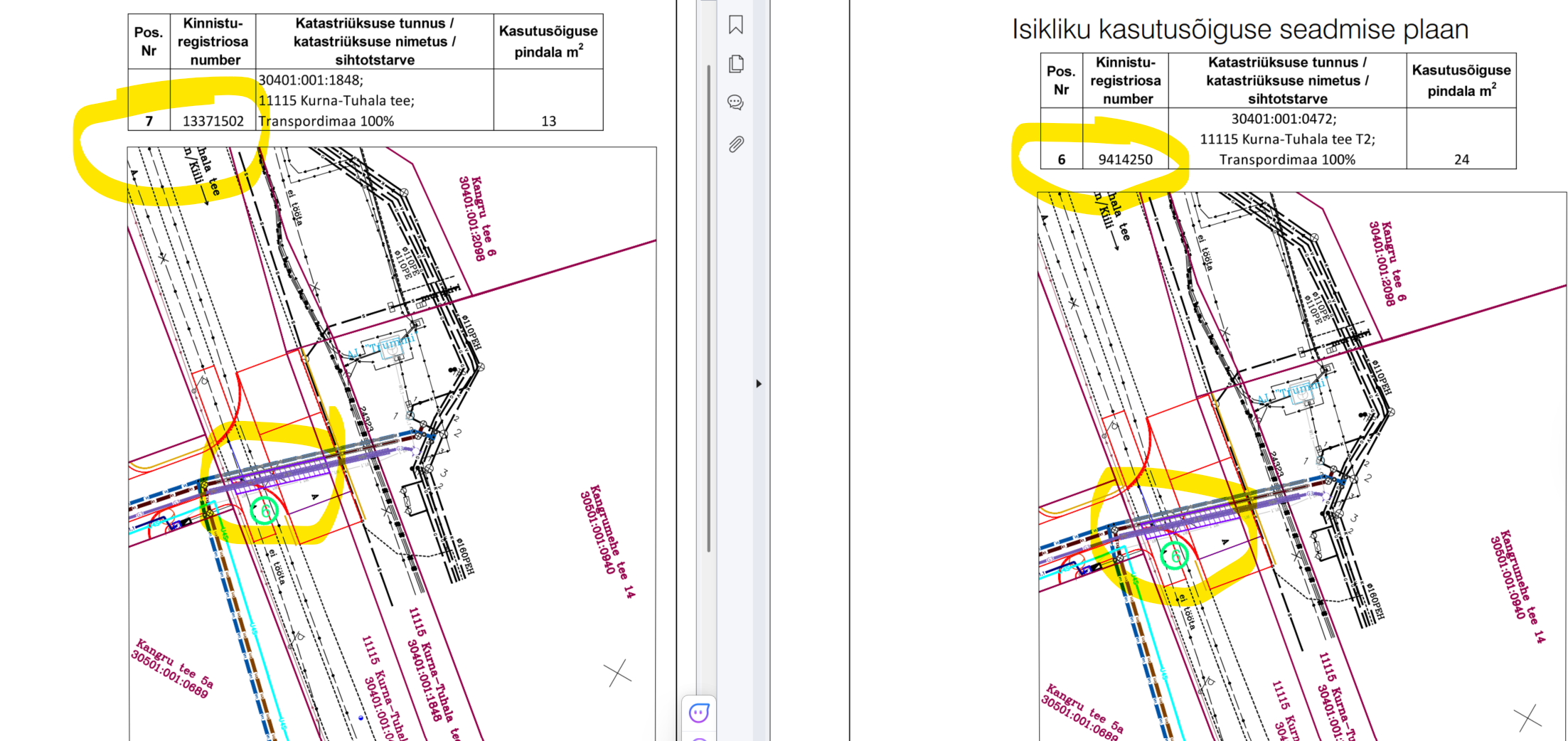Open the page thumbnails panel icon

(x=736, y=64)
